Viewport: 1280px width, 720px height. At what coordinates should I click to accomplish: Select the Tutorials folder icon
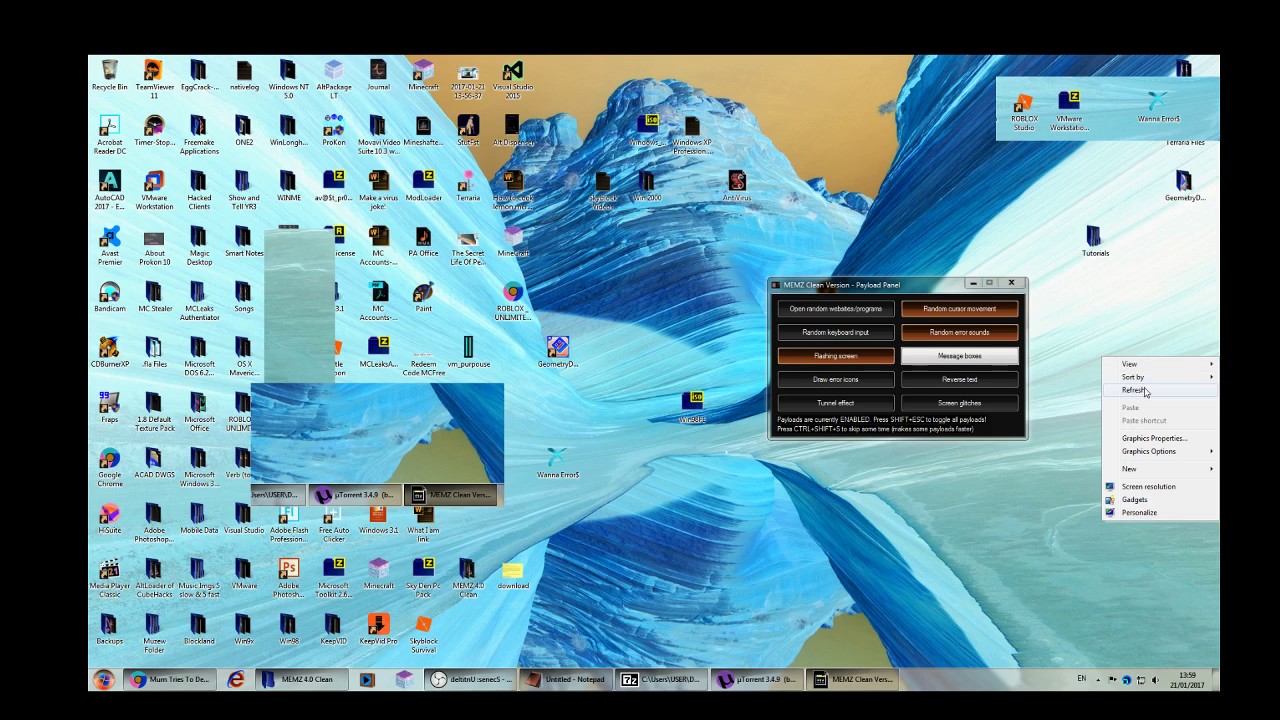coord(1095,241)
